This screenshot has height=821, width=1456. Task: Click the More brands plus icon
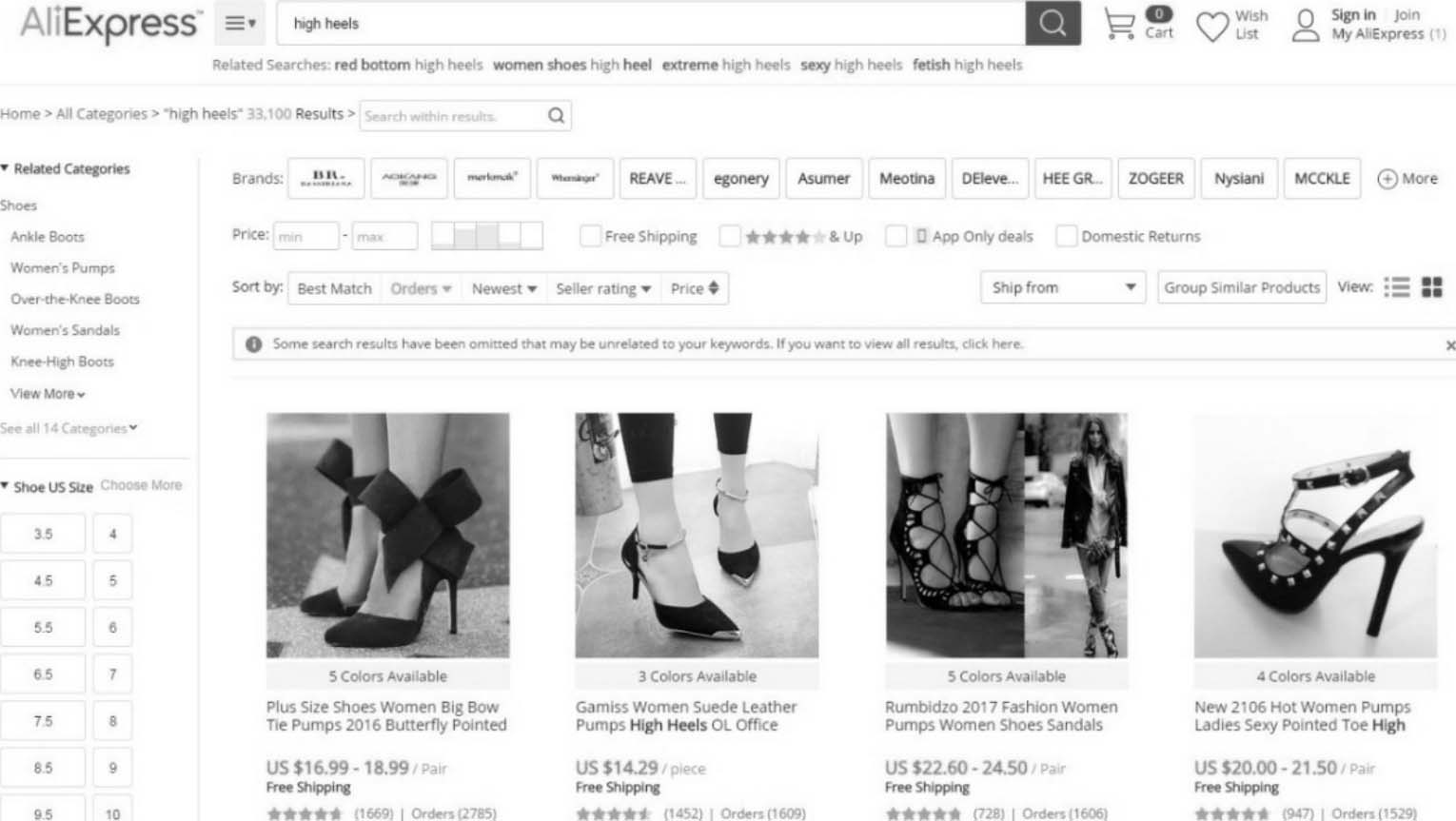click(x=1387, y=179)
